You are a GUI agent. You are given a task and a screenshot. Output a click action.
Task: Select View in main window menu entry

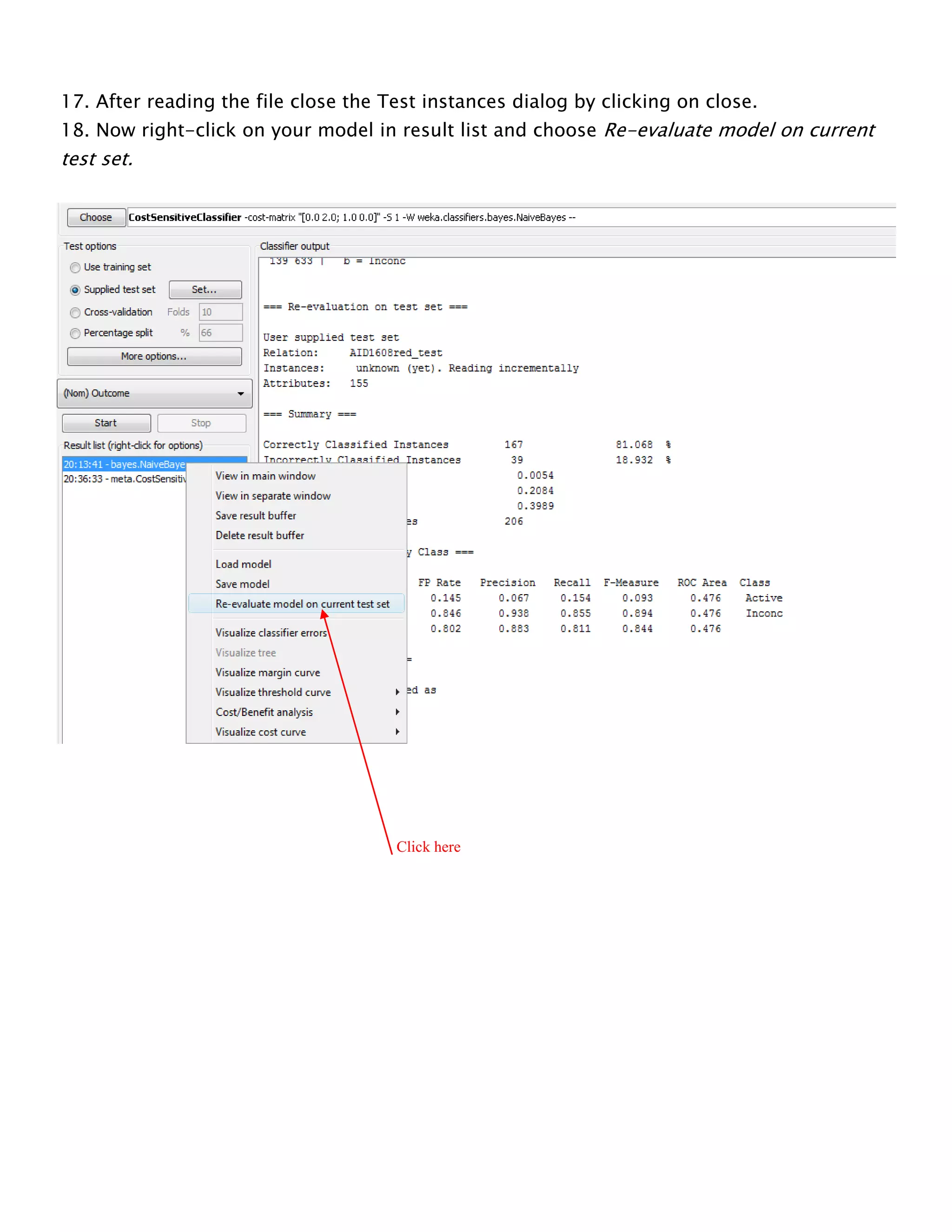265,476
